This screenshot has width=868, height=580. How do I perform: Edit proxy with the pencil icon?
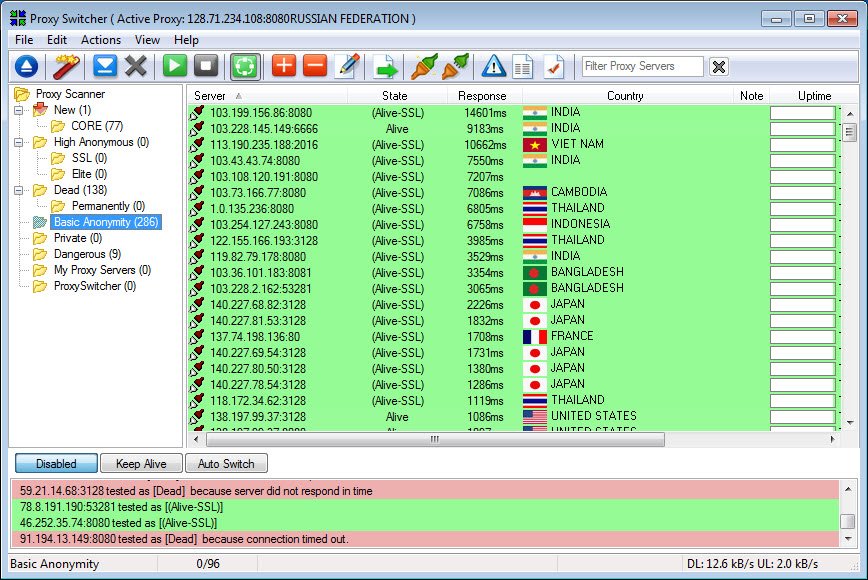point(348,66)
